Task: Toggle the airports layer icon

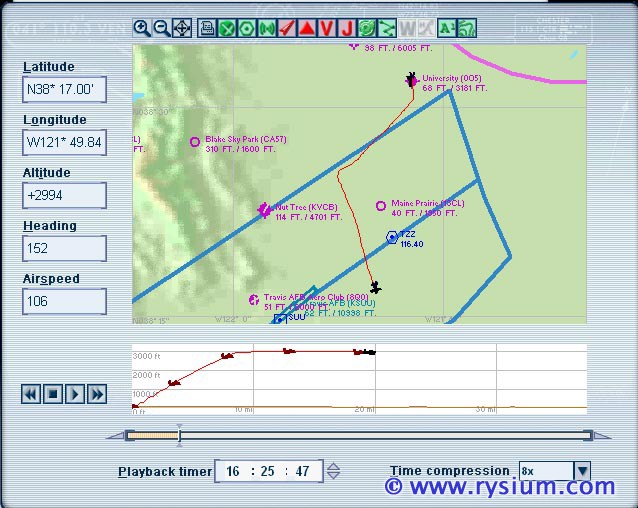Action: click(227, 28)
